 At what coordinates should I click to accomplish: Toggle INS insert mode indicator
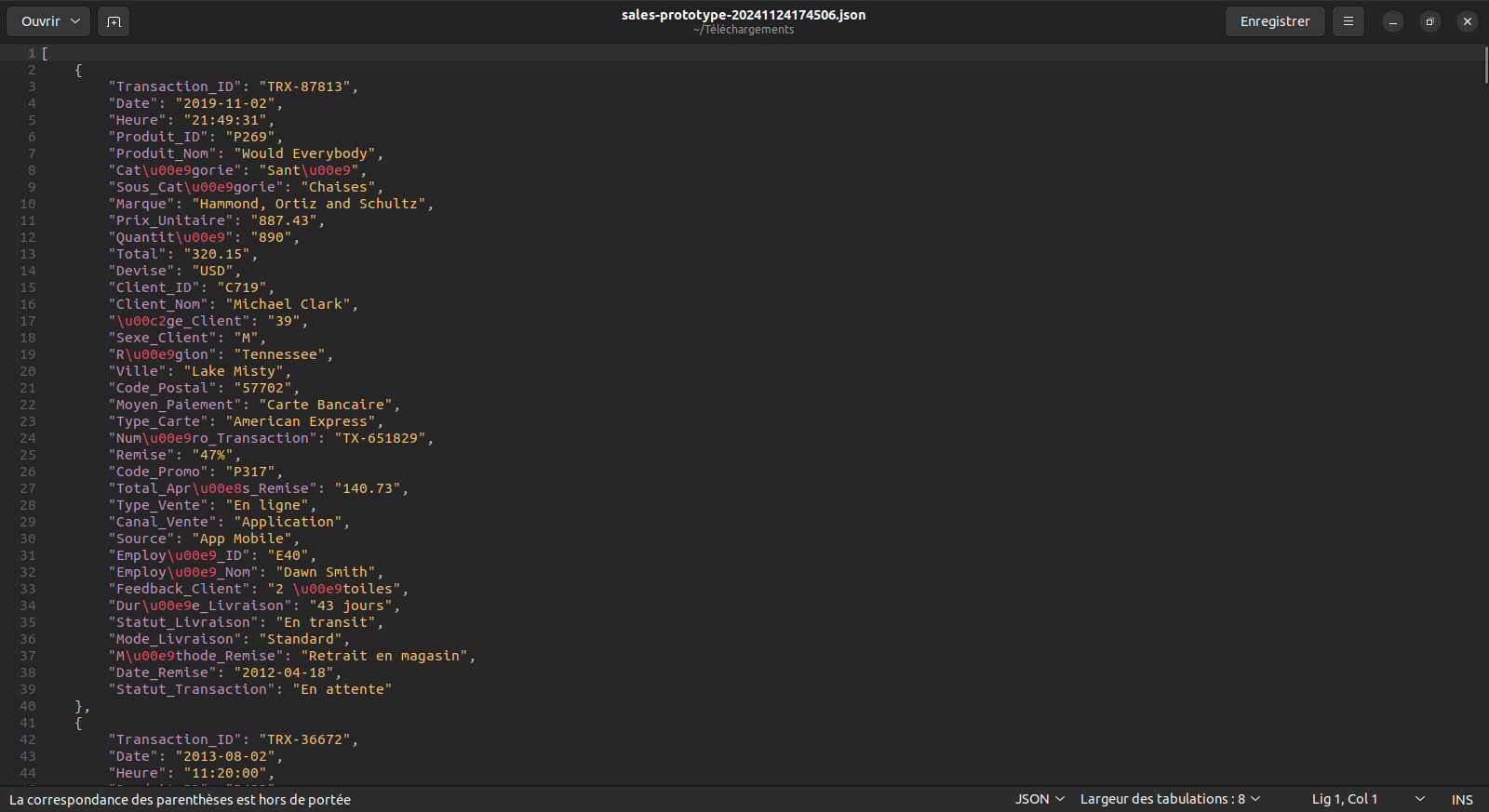pos(1462,799)
